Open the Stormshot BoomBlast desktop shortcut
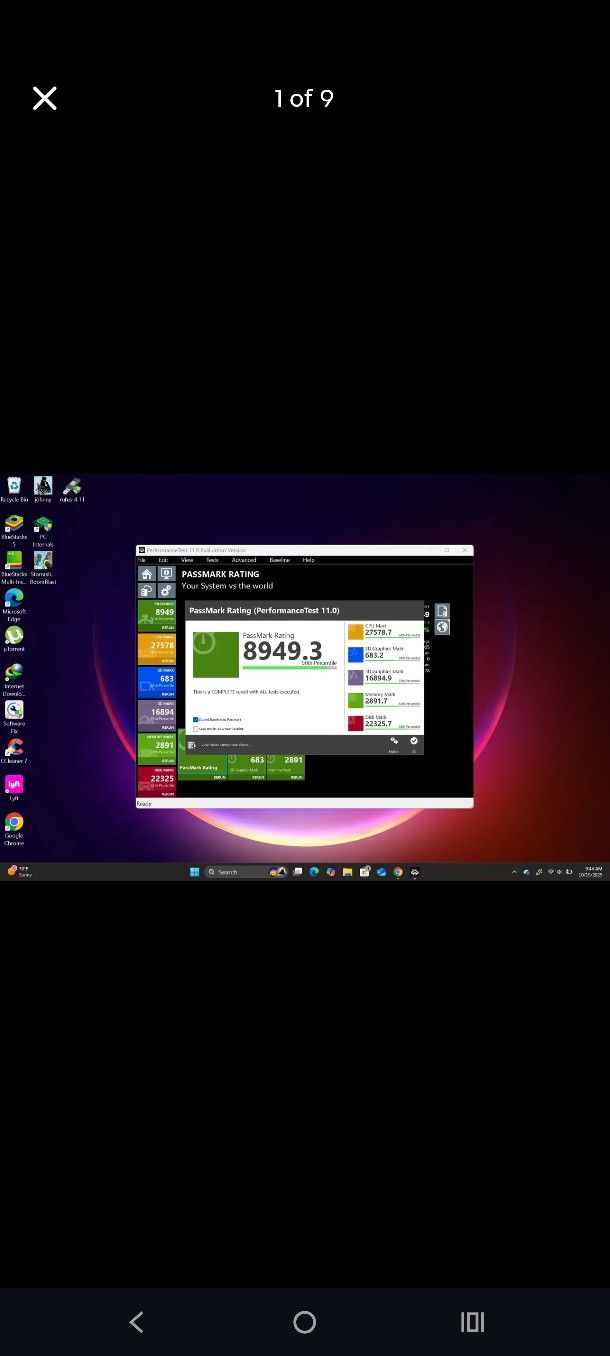The width and height of the screenshot is (610, 1356). click(43, 567)
